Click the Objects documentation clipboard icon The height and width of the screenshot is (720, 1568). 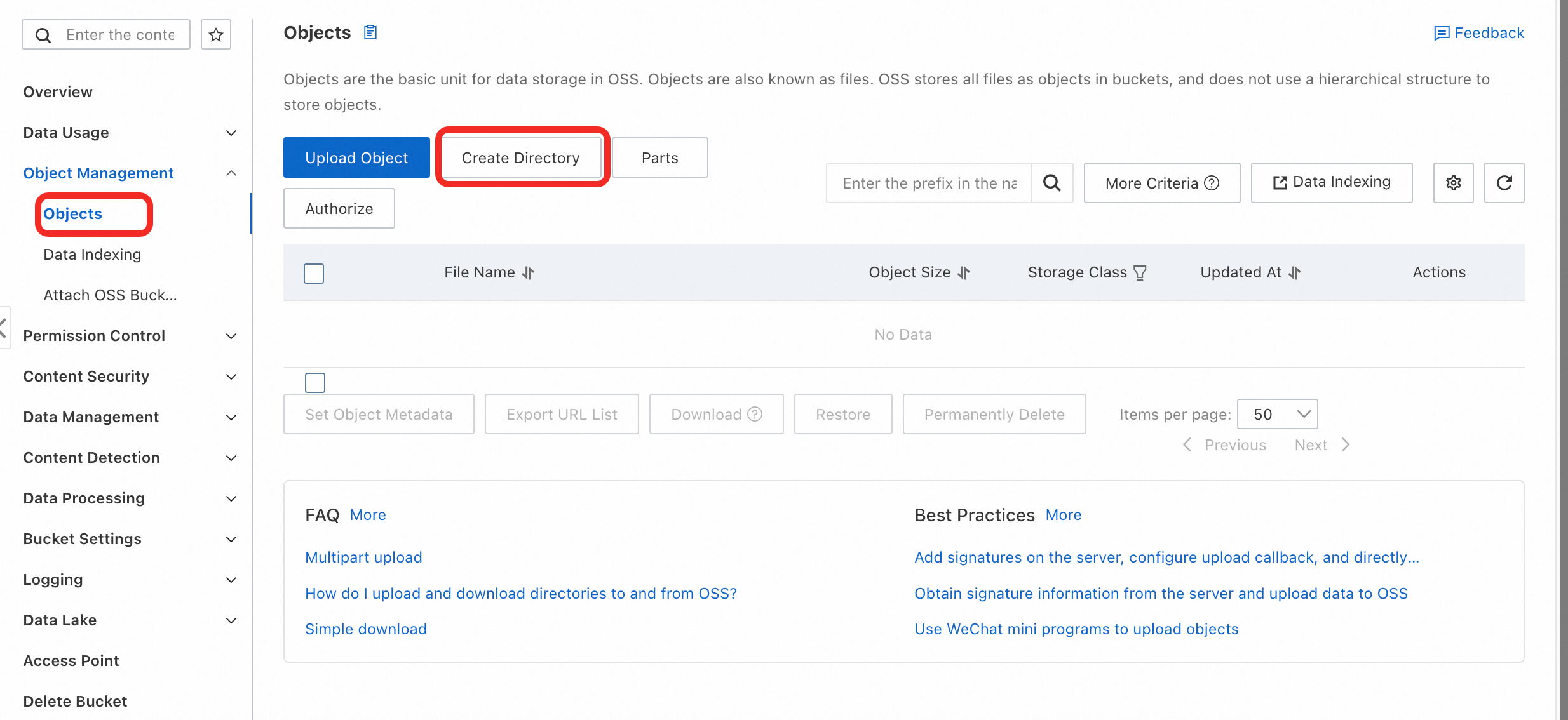click(370, 32)
